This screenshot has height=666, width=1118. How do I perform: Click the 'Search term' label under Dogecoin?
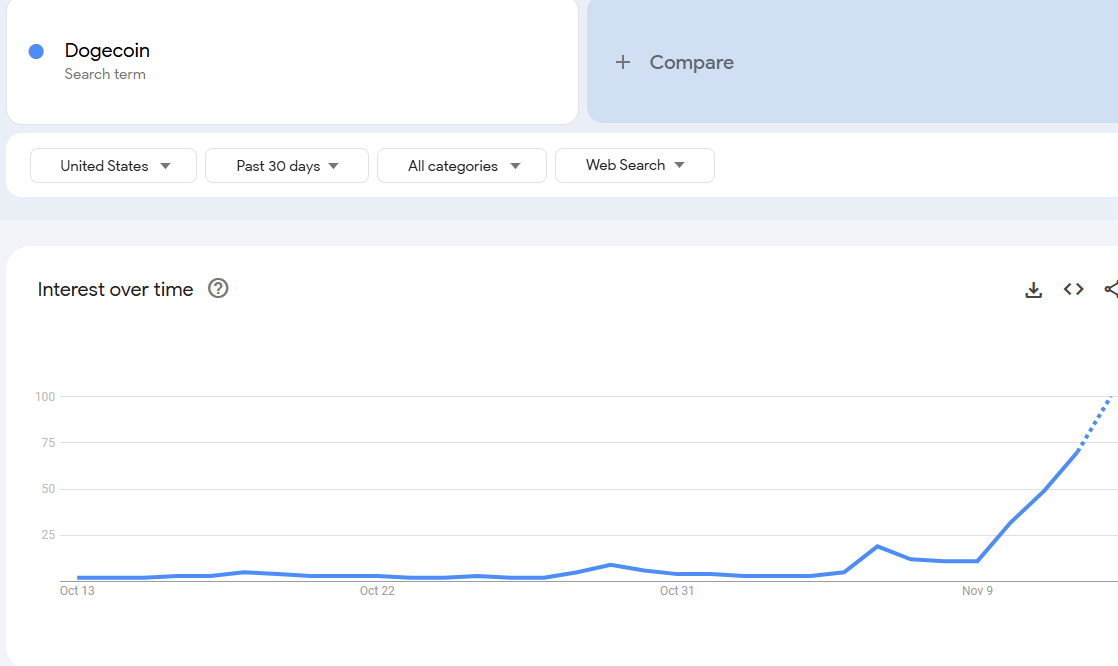[x=105, y=74]
